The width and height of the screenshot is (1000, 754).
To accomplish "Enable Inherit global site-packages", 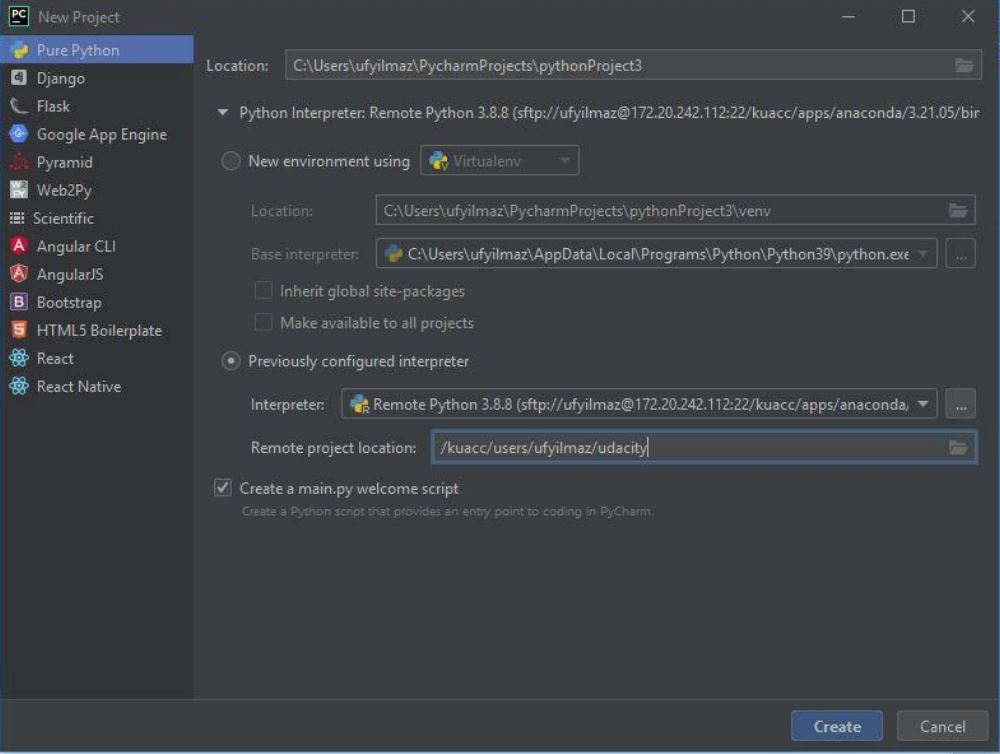I will [x=263, y=290].
